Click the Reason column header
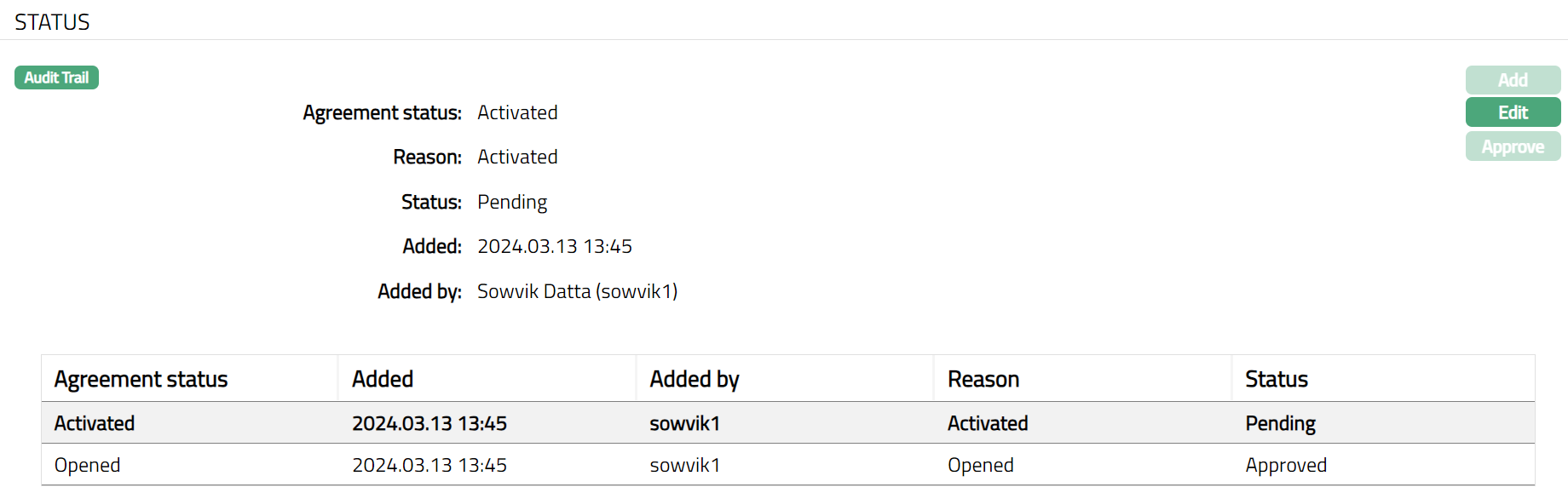Image resolution: width=1568 pixels, height=499 pixels. (x=983, y=379)
